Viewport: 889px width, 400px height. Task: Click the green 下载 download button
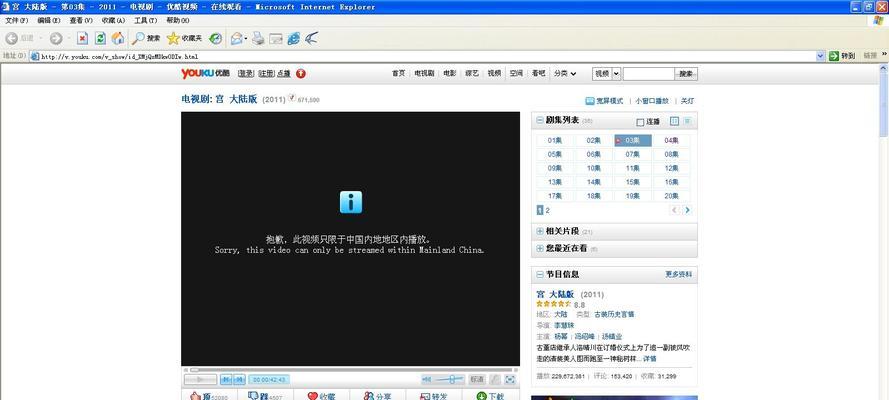(490, 397)
